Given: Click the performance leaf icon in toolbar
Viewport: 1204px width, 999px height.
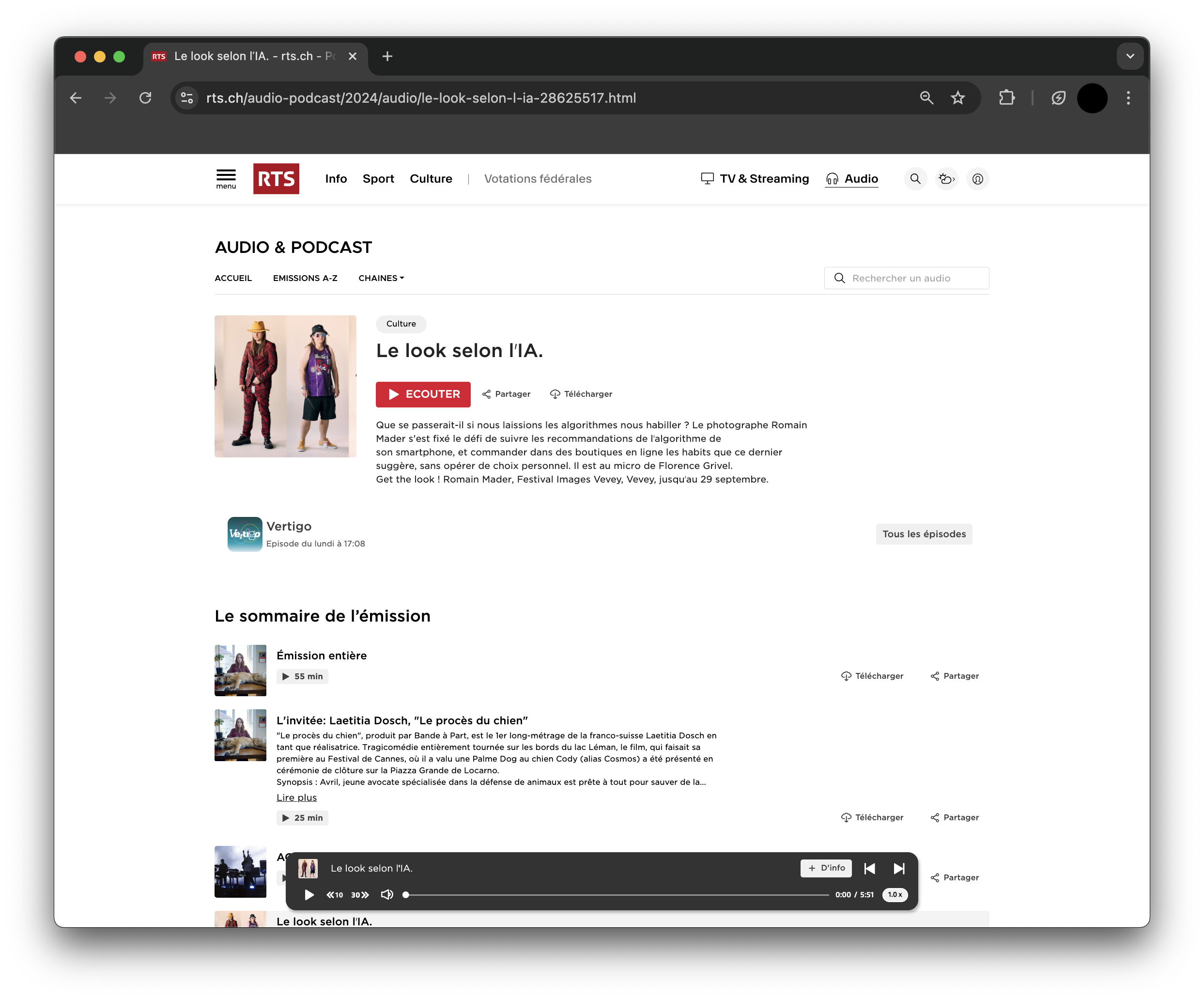Looking at the screenshot, I should 1058,98.
